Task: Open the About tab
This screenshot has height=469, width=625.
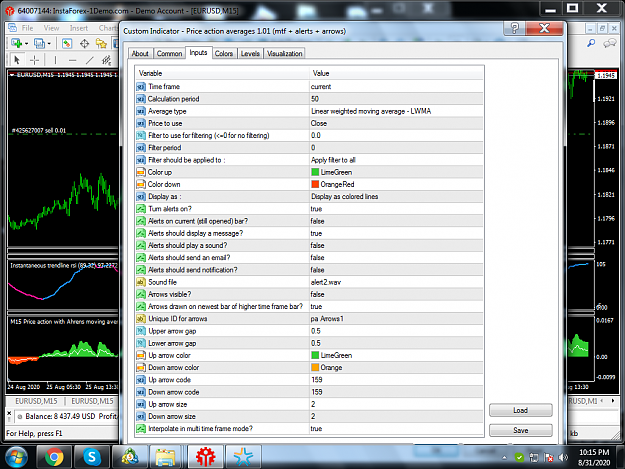Action: click(x=140, y=53)
